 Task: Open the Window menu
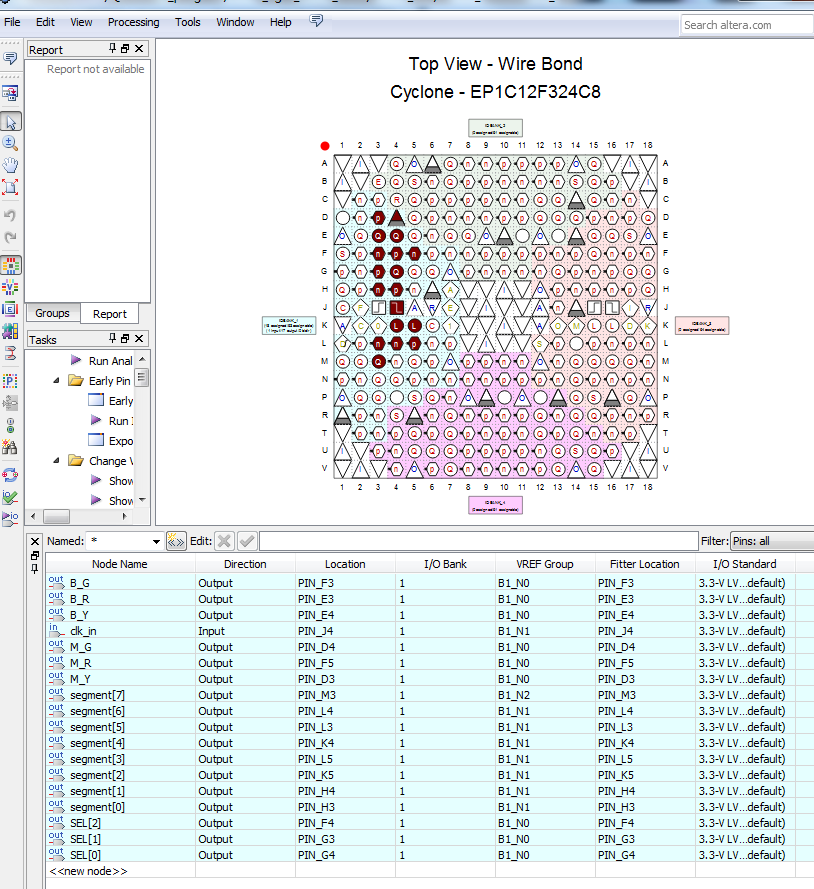point(235,22)
